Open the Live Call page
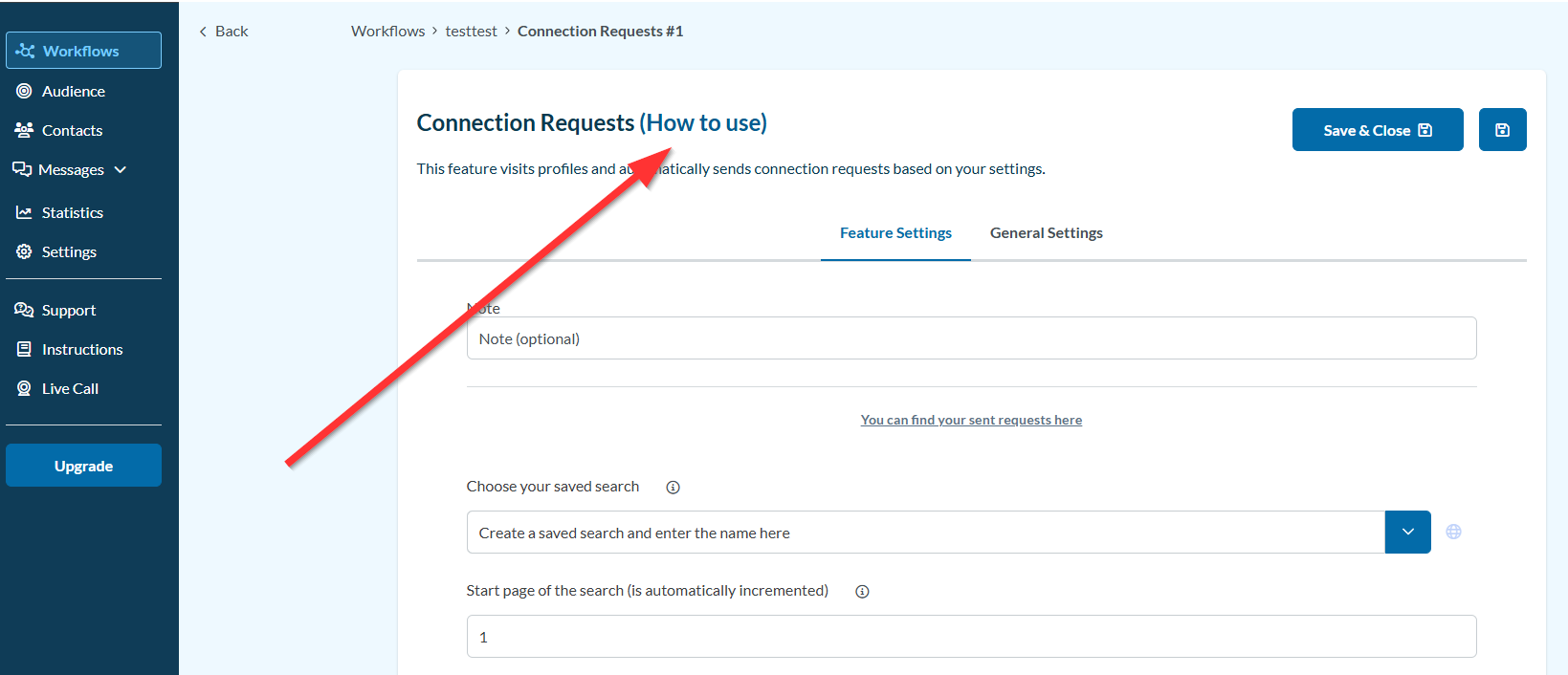The image size is (1568, 675). 70,388
